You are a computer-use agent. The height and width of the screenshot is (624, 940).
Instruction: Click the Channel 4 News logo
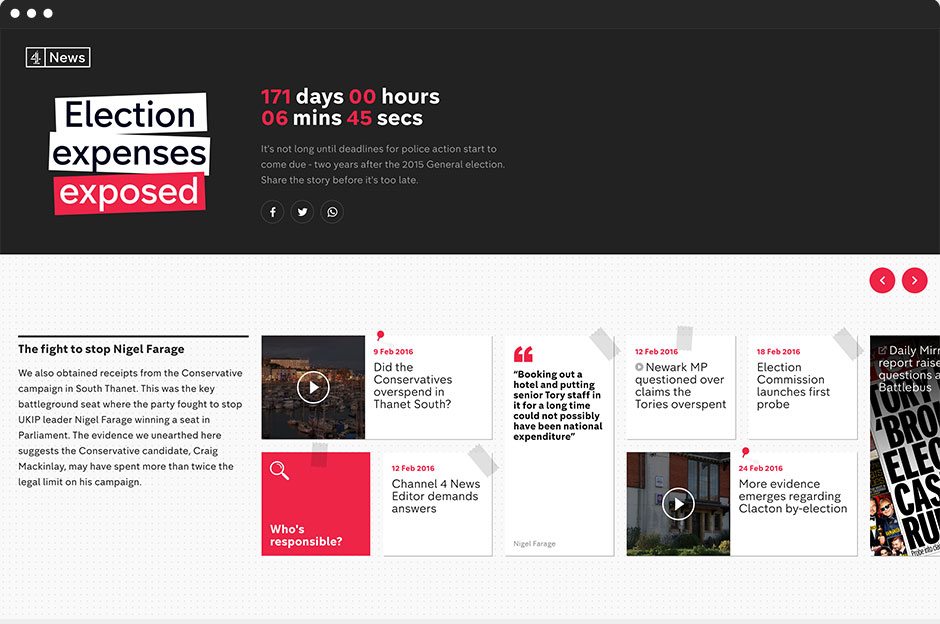(x=58, y=58)
